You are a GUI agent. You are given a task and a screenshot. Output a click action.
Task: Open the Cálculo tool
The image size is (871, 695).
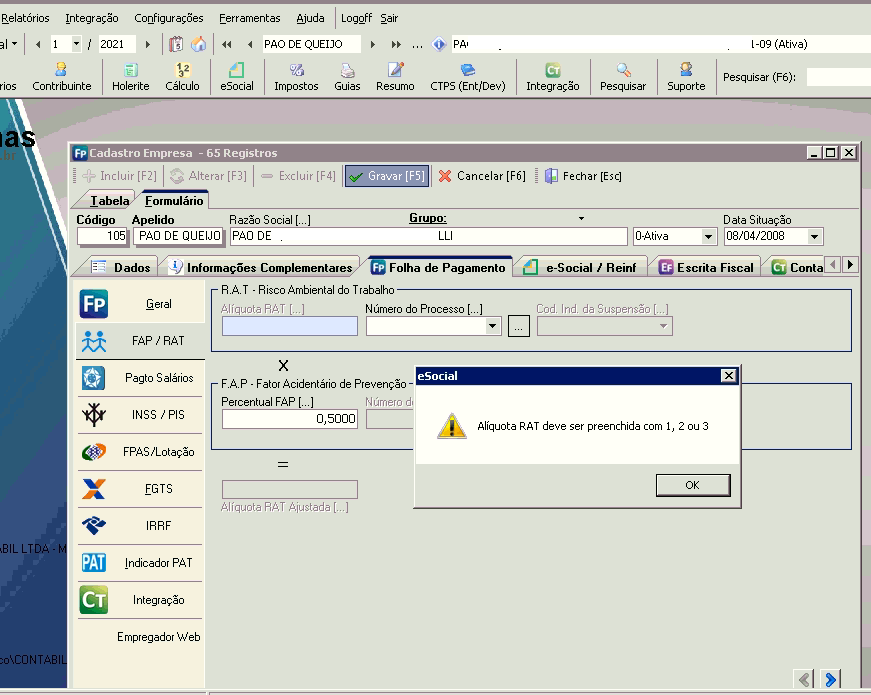pyautogui.click(x=182, y=77)
